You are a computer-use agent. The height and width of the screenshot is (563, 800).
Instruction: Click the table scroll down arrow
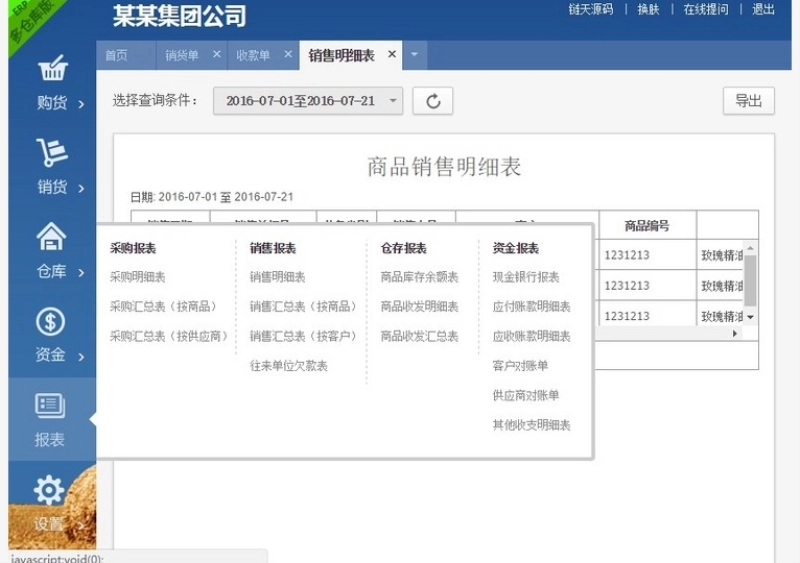750,317
